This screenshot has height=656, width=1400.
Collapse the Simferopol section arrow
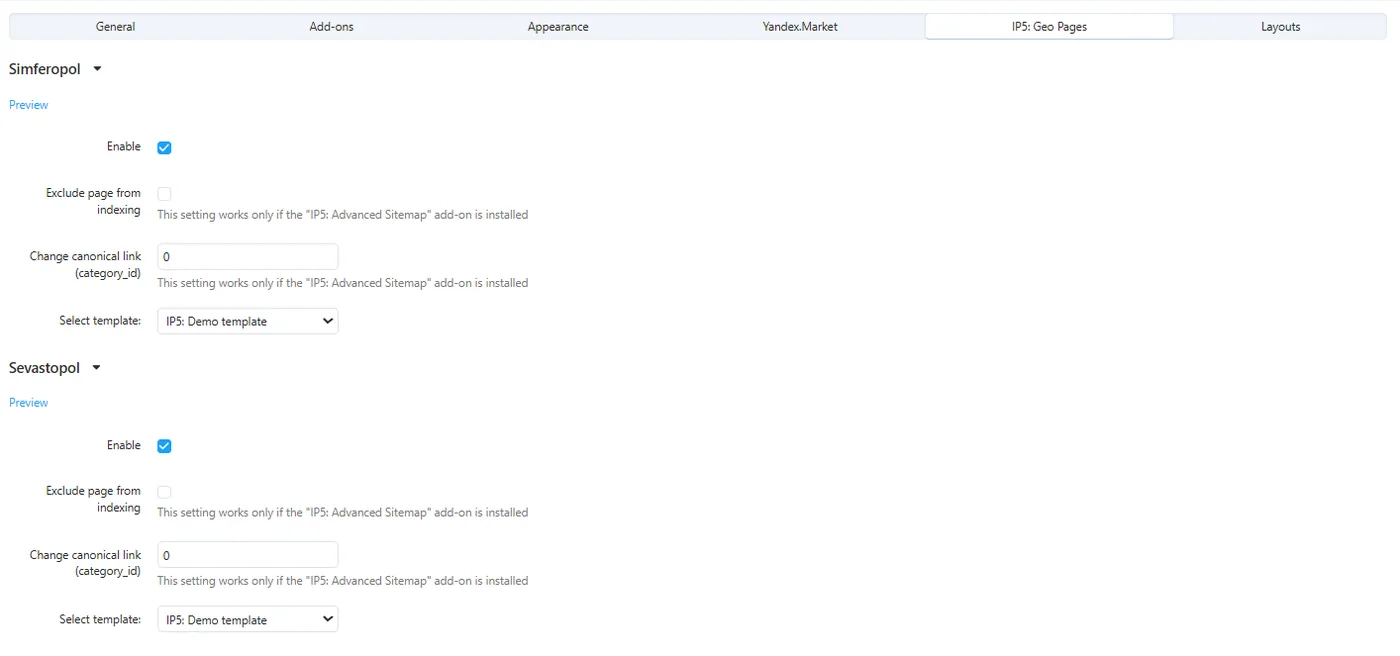click(97, 70)
